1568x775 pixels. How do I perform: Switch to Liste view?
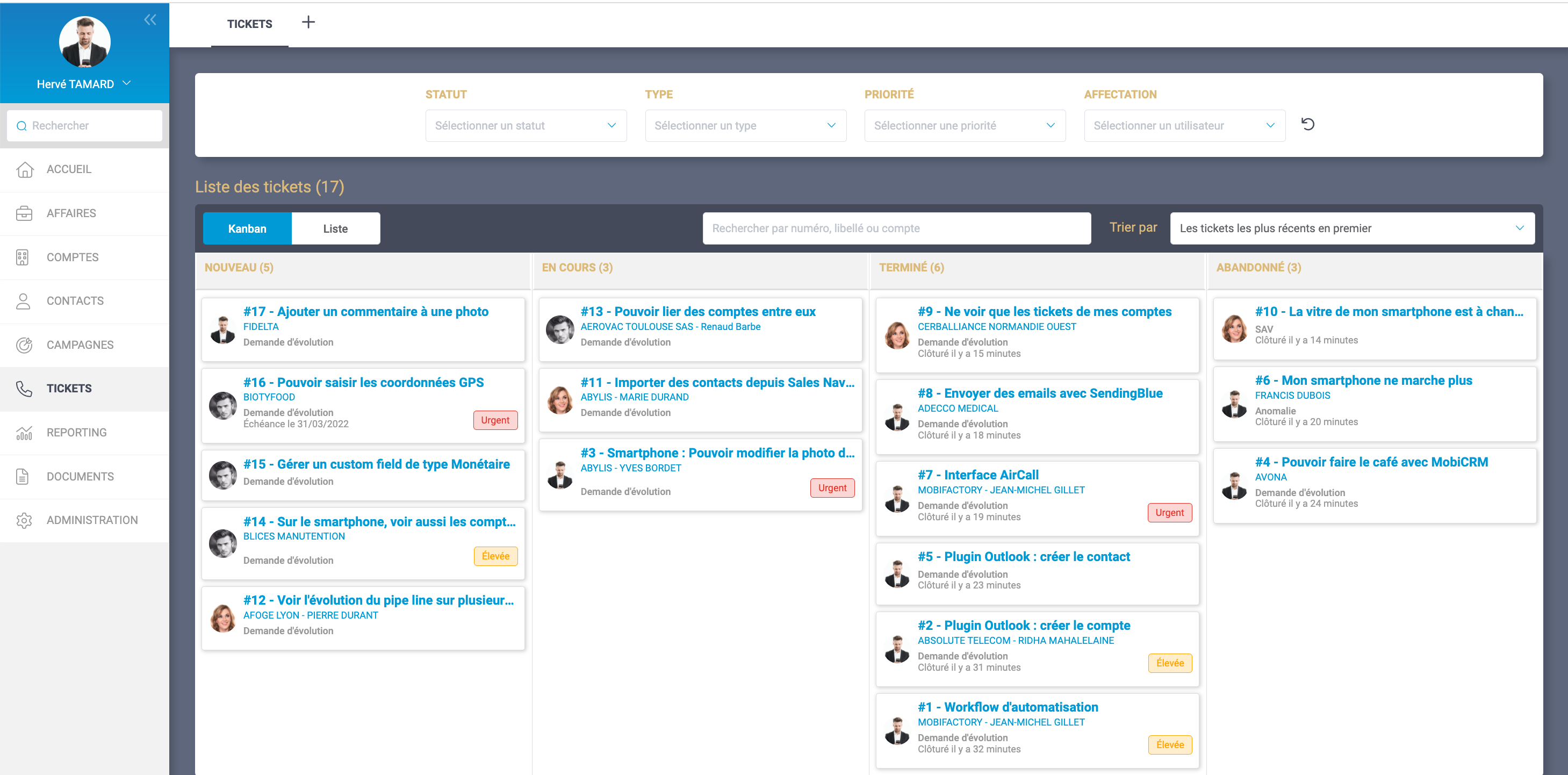coord(335,228)
